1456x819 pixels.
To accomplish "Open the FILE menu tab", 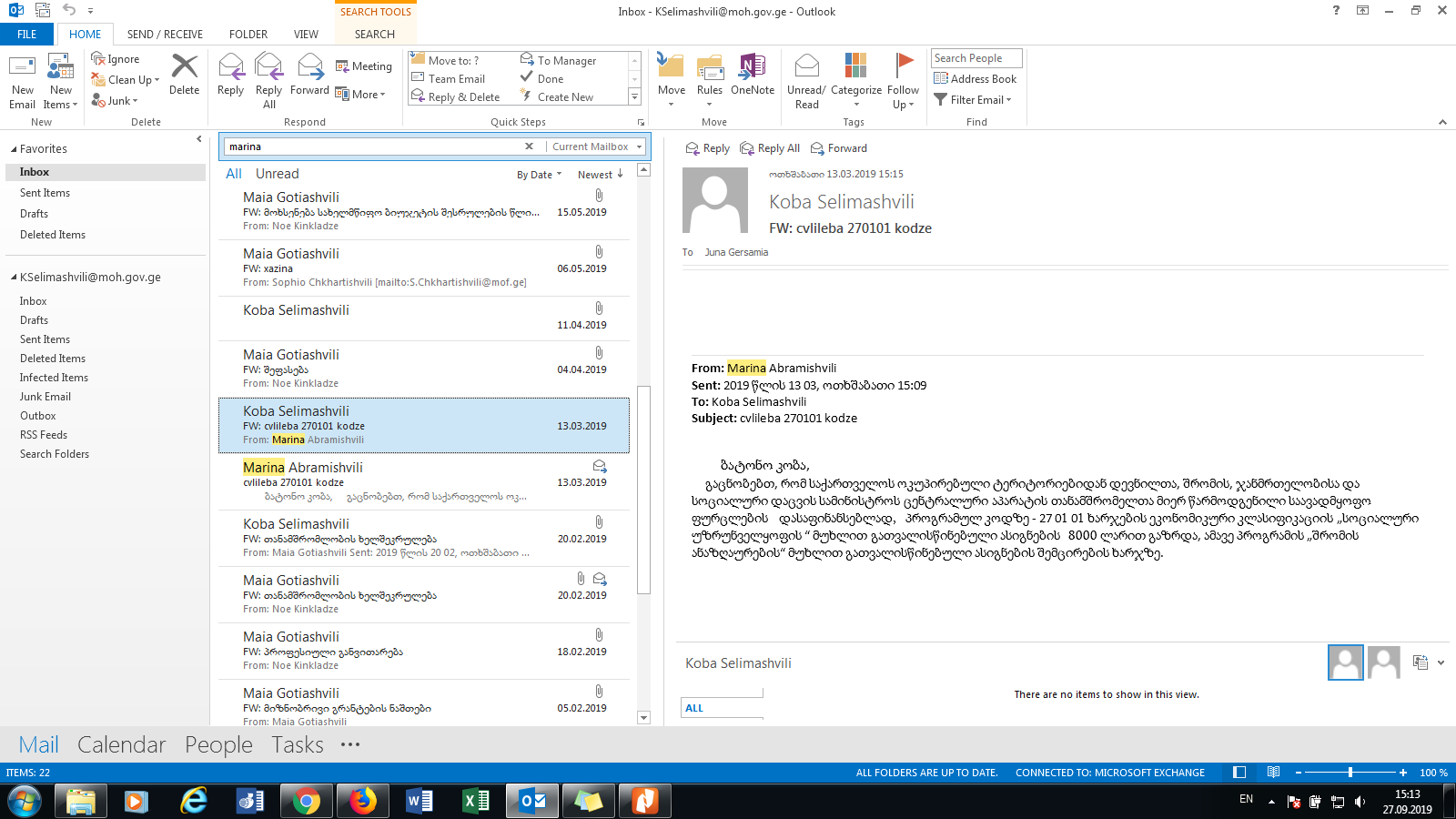I will pos(27,35).
